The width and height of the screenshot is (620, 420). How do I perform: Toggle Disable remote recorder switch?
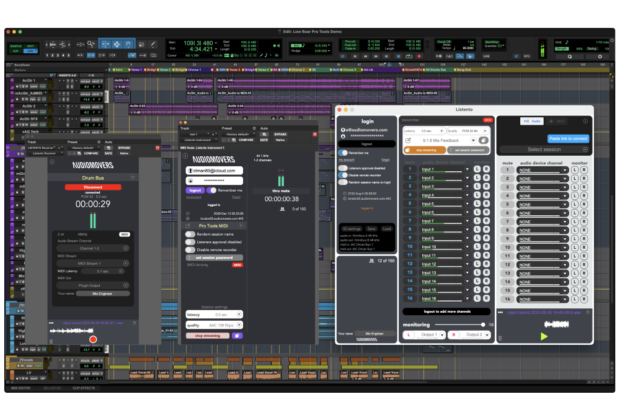click(x=190, y=248)
